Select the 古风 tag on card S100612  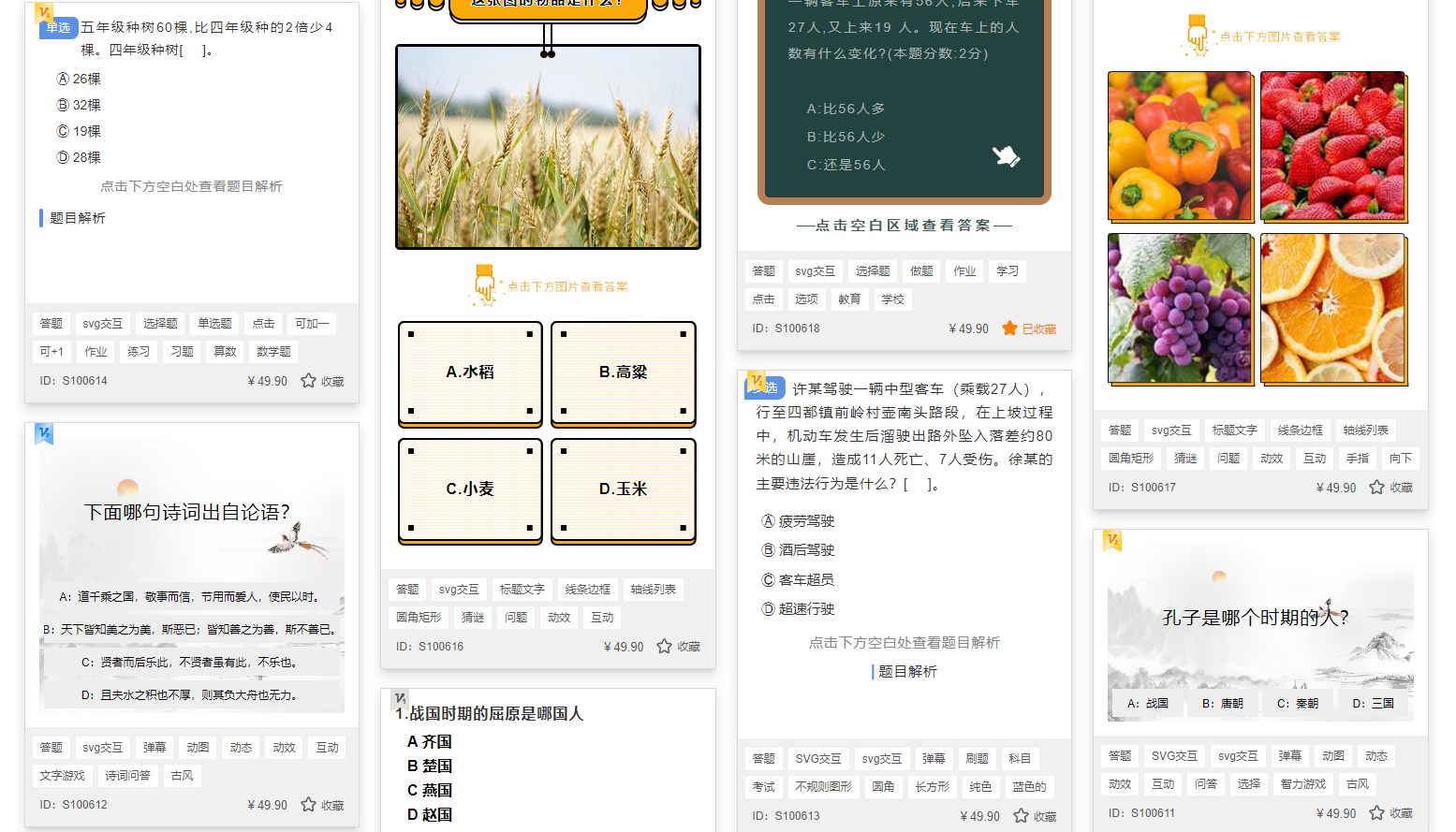(x=182, y=775)
